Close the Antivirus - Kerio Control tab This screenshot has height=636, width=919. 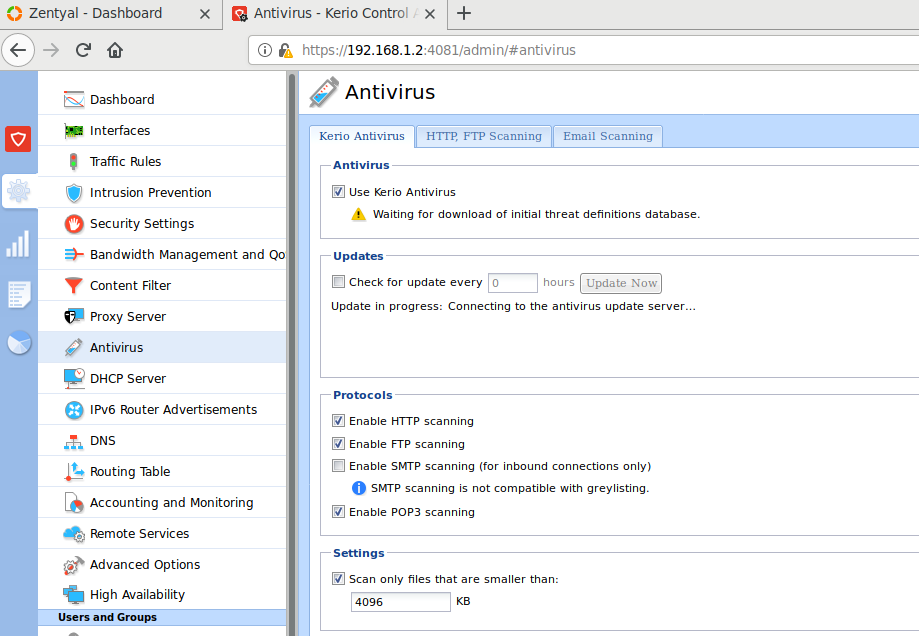(430, 14)
